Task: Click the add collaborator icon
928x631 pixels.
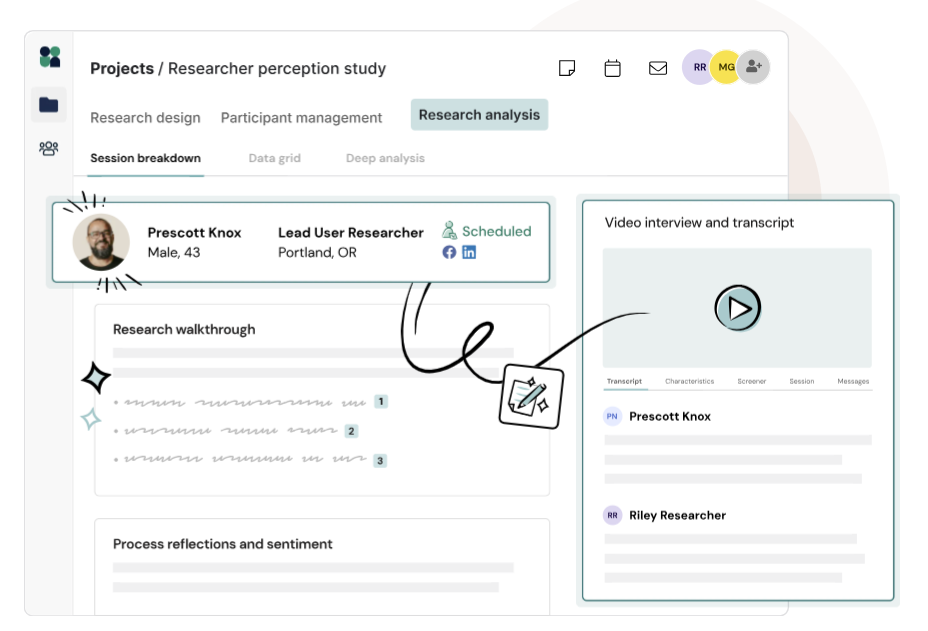Action: (754, 67)
